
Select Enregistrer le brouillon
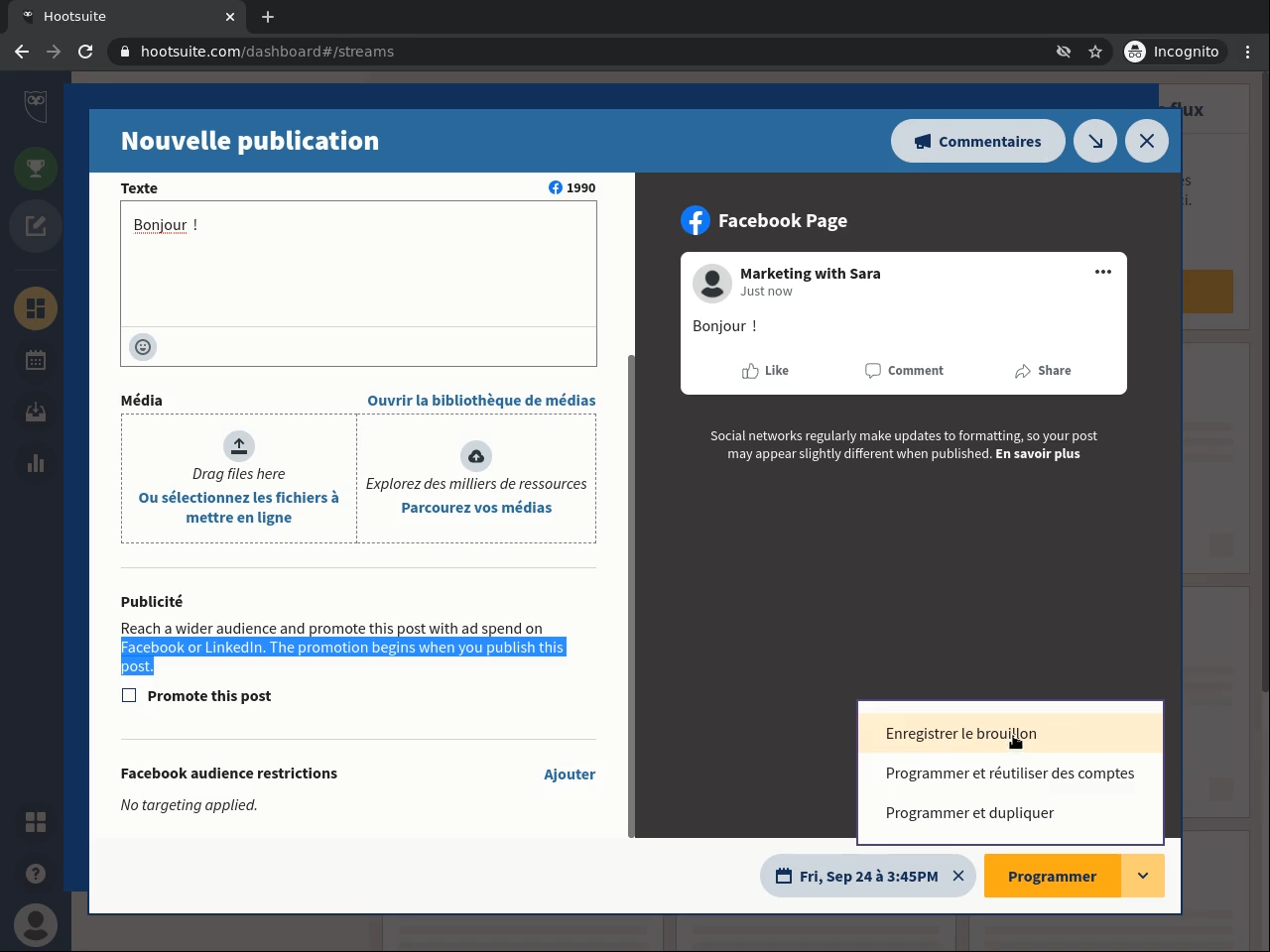(x=1010, y=734)
